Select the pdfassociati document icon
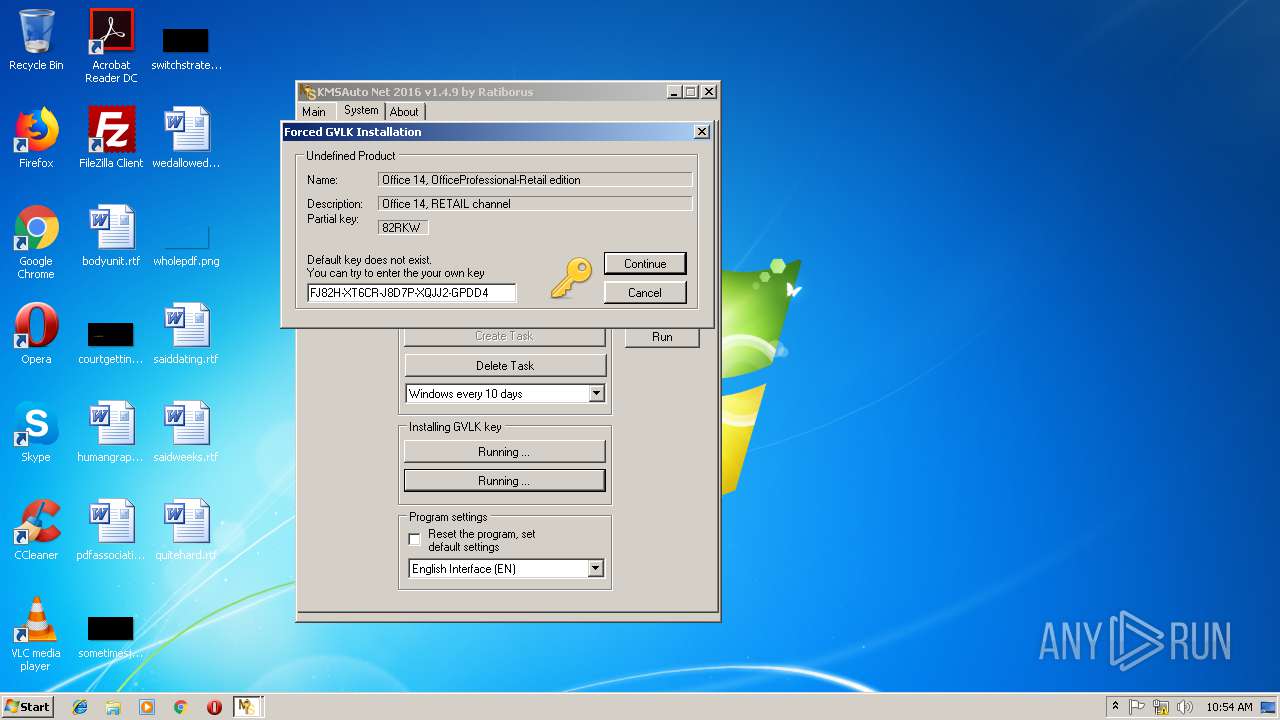Viewport: 1280px width, 720px height. pyautogui.click(x=111, y=530)
